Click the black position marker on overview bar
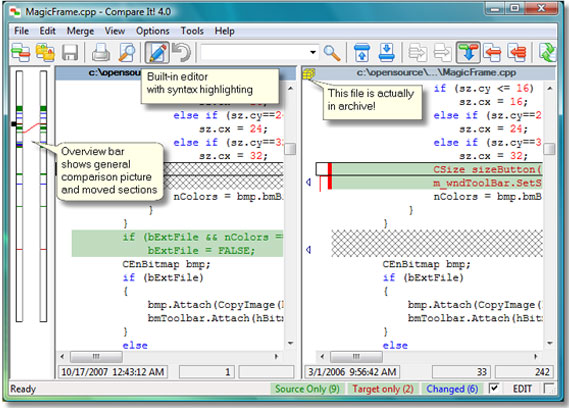Screen dimensions: 569x408 click(14, 124)
